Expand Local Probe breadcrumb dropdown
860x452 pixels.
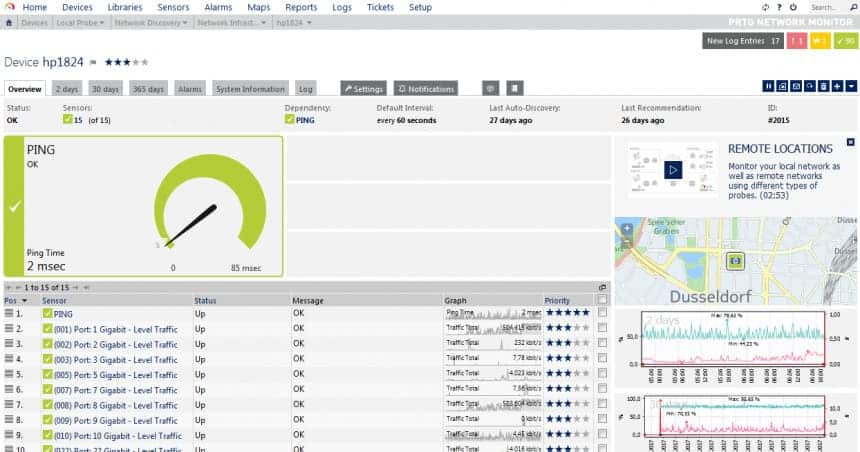coord(102,23)
